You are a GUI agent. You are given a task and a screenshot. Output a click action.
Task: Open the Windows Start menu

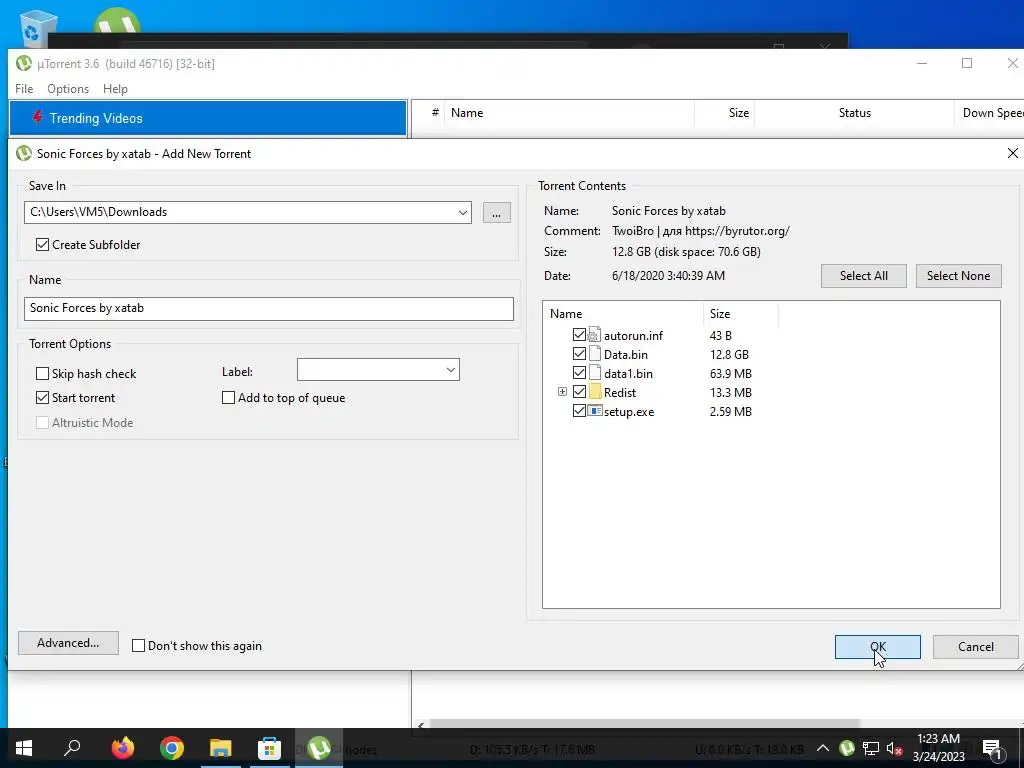[x=24, y=748]
